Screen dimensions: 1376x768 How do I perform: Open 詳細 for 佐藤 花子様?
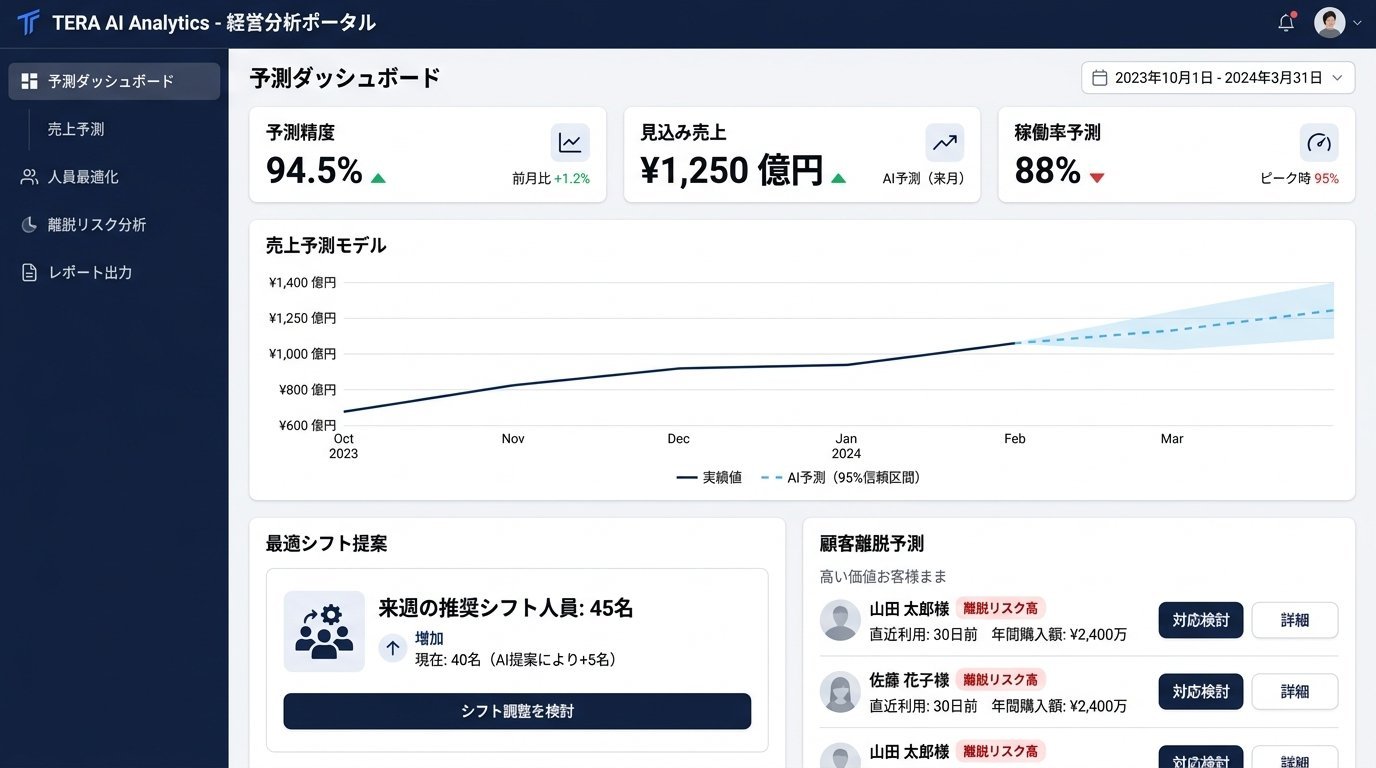click(1295, 691)
